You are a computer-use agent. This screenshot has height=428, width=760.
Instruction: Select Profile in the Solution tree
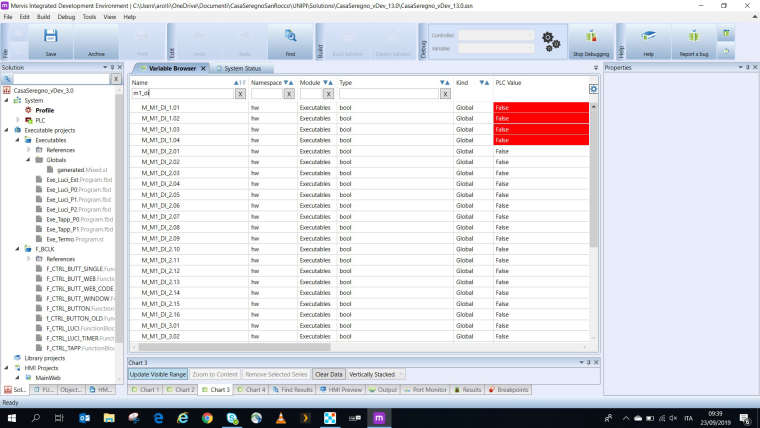(45, 111)
